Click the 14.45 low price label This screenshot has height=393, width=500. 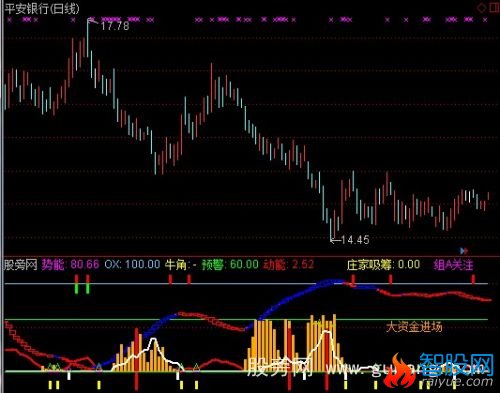coord(355,240)
